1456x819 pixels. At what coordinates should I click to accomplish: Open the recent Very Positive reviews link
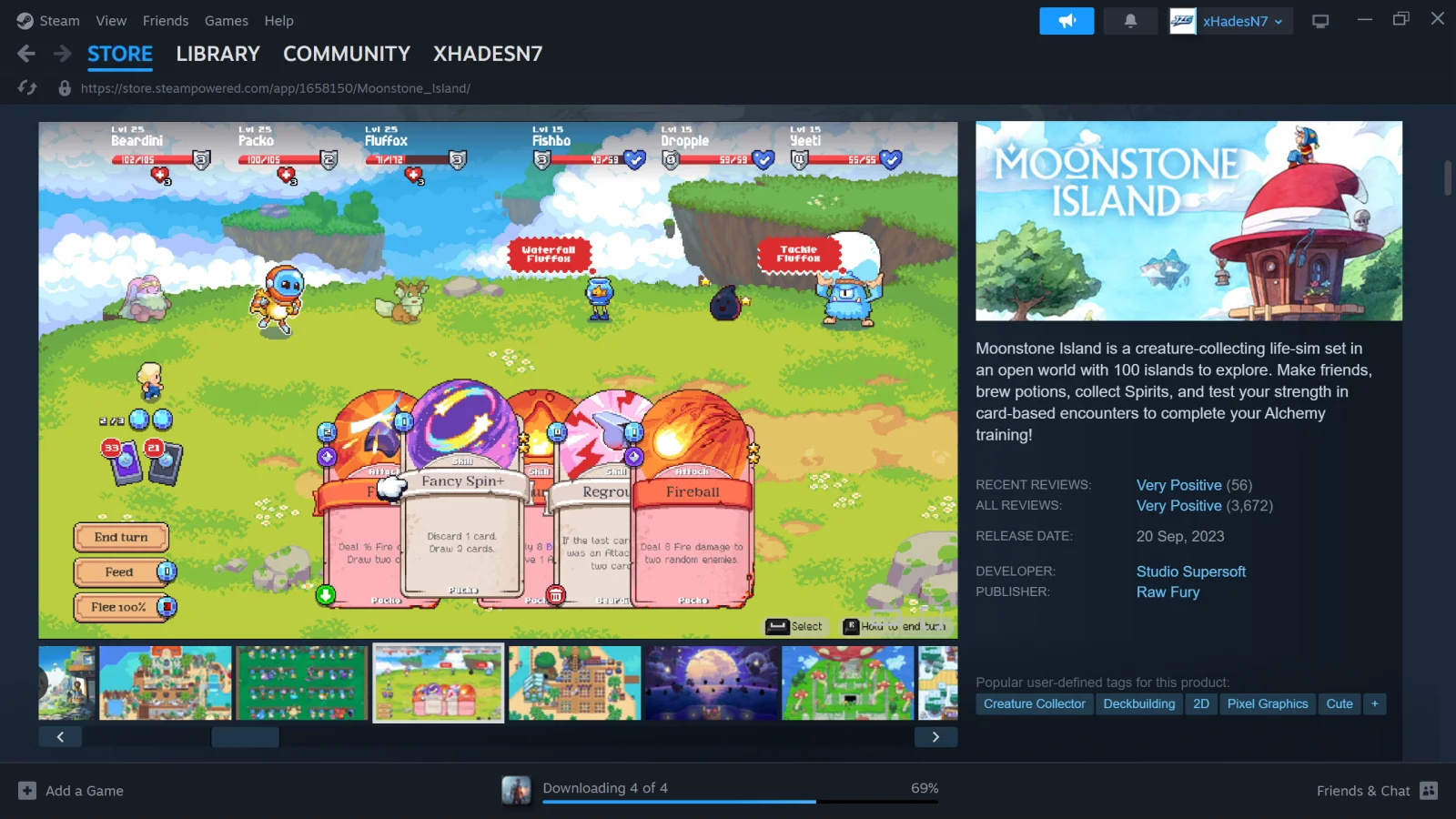(1178, 485)
